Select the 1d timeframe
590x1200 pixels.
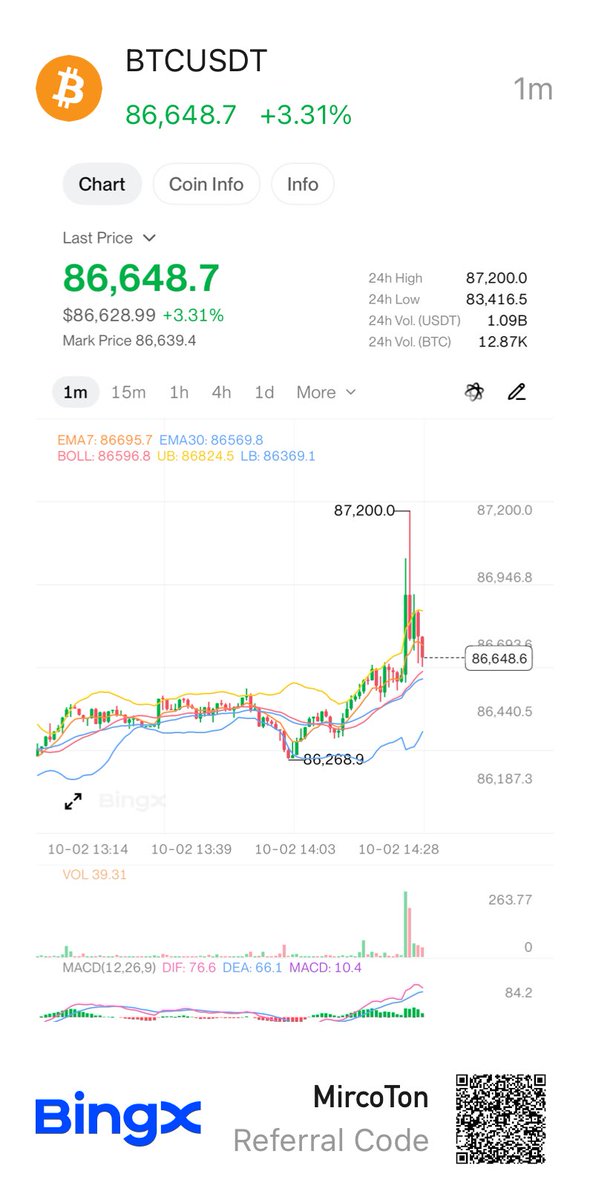pyautogui.click(x=264, y=392)
